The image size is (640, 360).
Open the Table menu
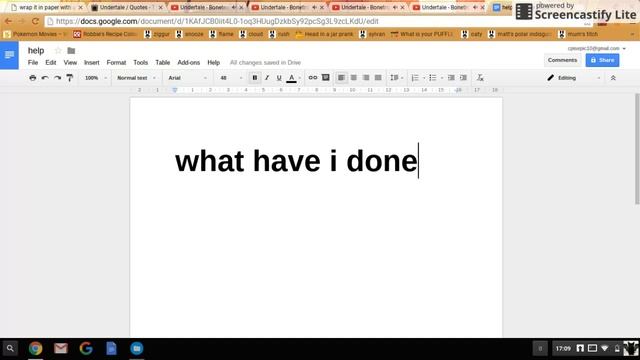(x=162, y=62)
